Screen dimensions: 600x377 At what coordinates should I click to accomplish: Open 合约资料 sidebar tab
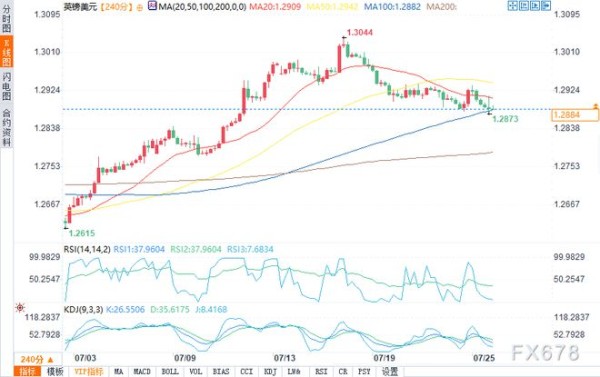[x=6, y=128]
